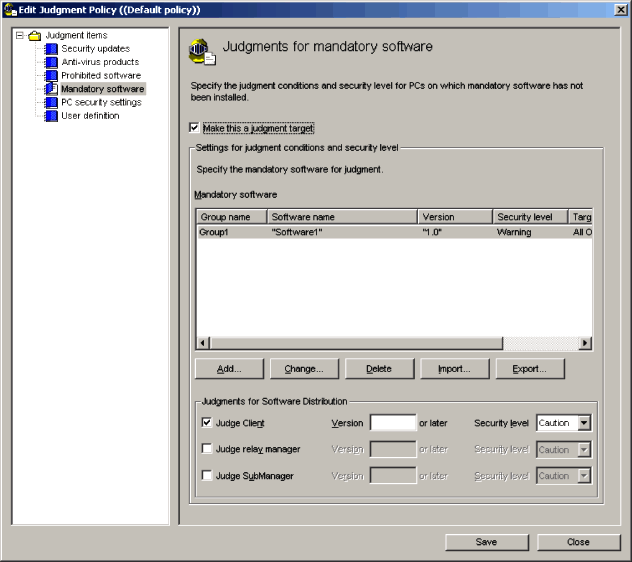Image resolution: width=632 pixels, height=562 pixels.
Task: Uncheck the Judge Client checkbox
Action: tap(207, 423)
